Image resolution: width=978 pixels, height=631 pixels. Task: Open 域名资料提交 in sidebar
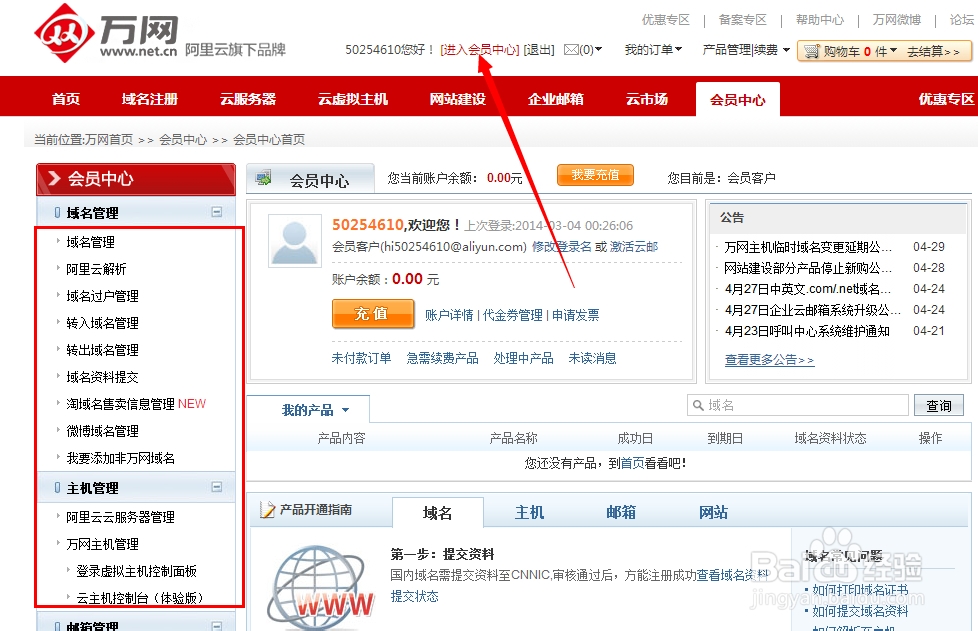[x=102, y=377]
